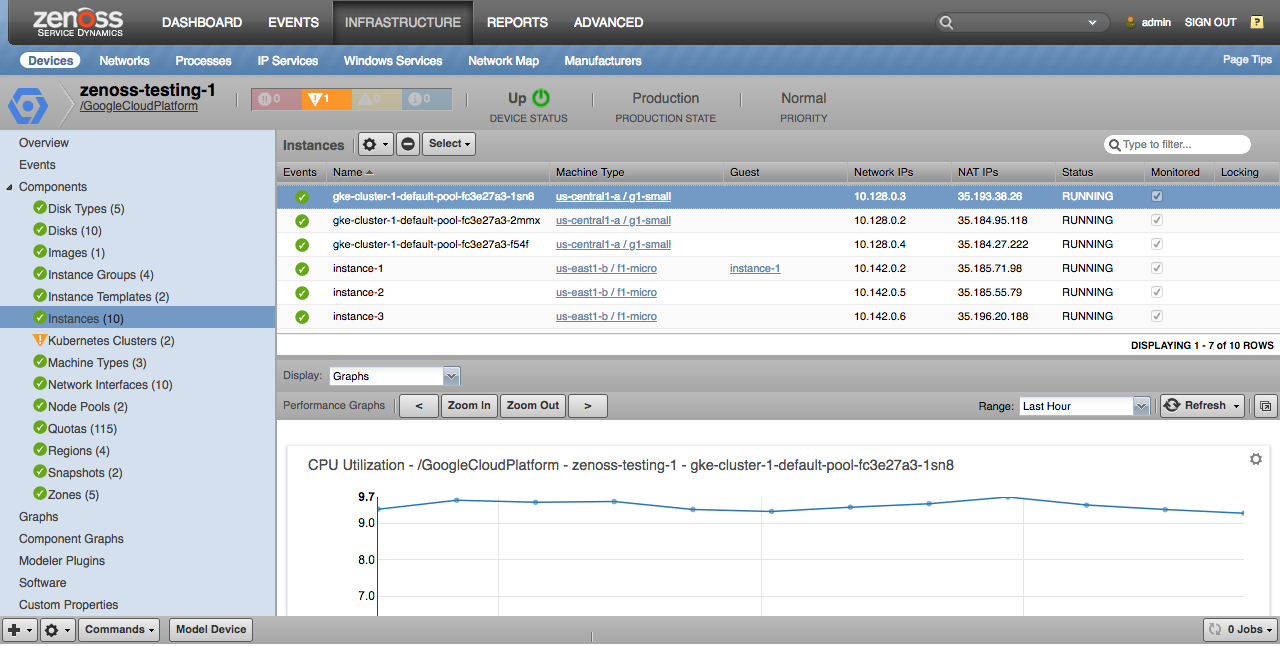Sort instances by Name column
The width and height of the screenshot is (1280, 646).
(440, 172)
